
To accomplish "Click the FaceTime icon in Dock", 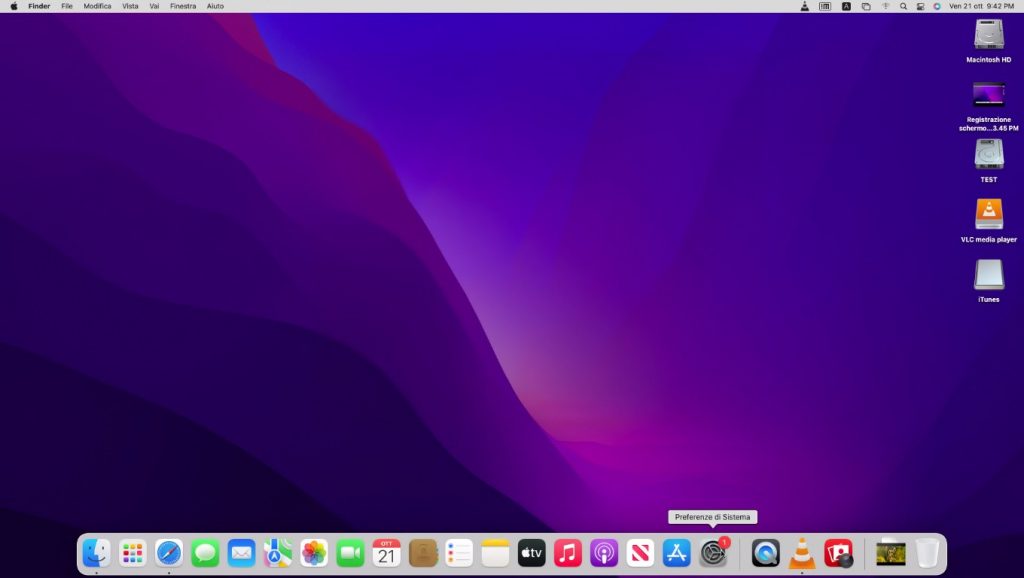I will (350, 552).
